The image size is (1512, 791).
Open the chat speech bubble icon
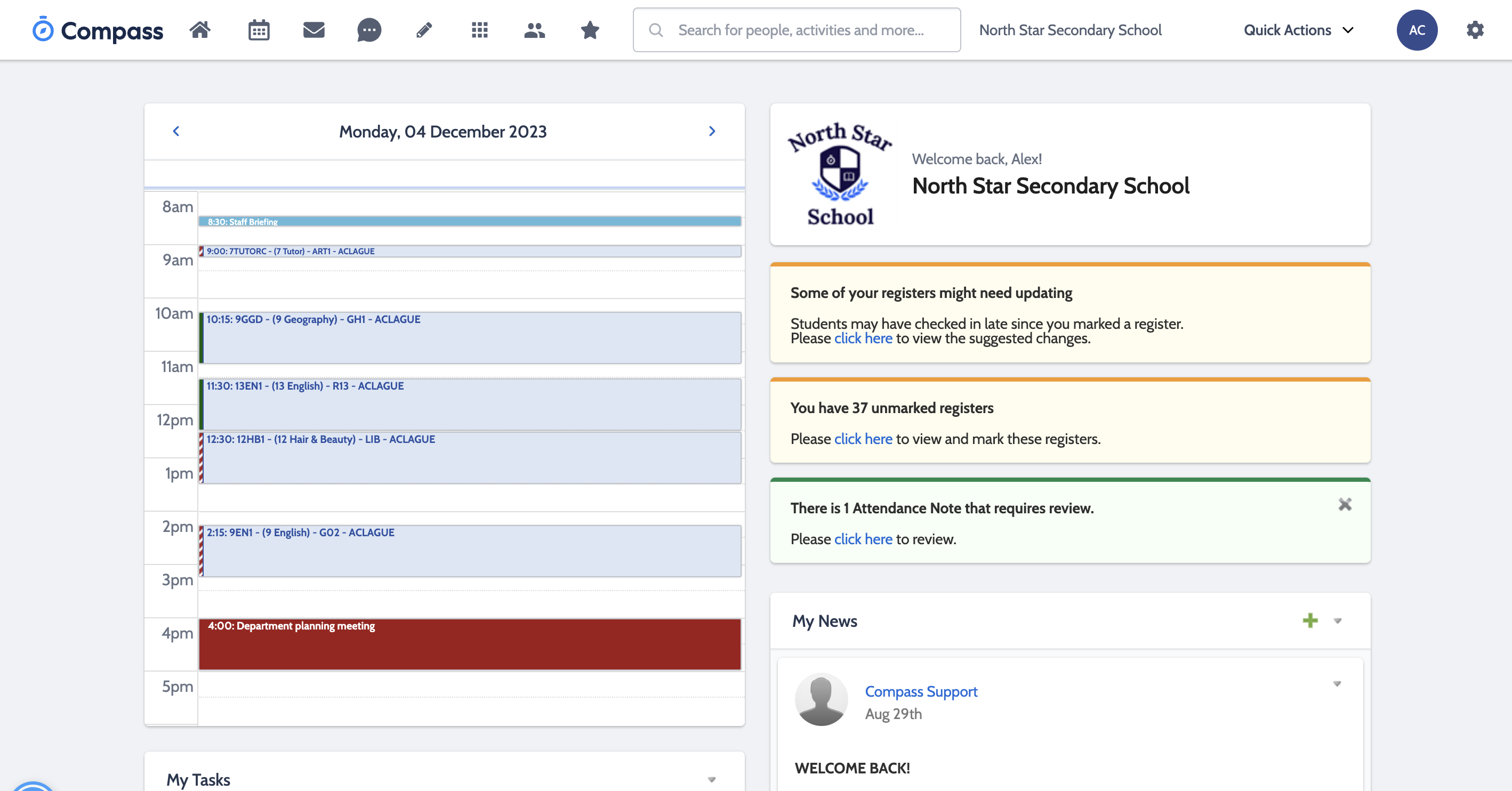(x=369, y=30)
